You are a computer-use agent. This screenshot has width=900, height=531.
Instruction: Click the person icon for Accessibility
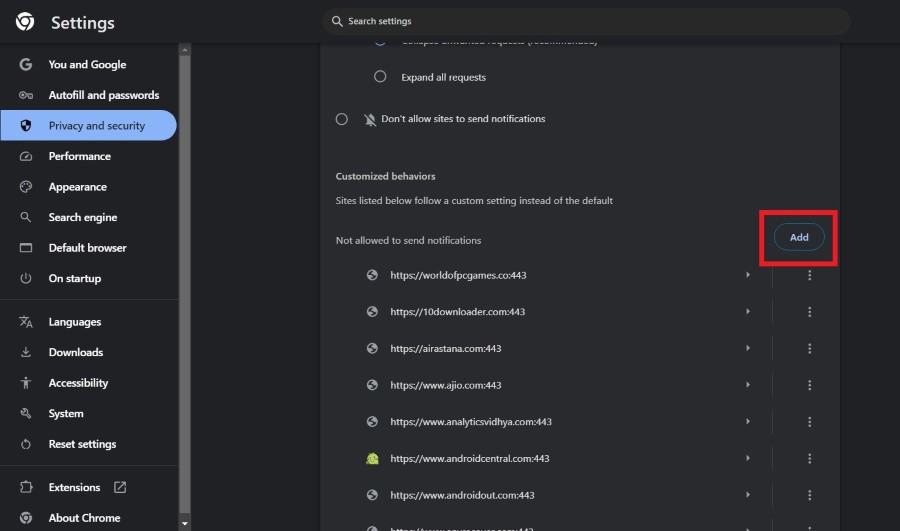coord(26,382)
